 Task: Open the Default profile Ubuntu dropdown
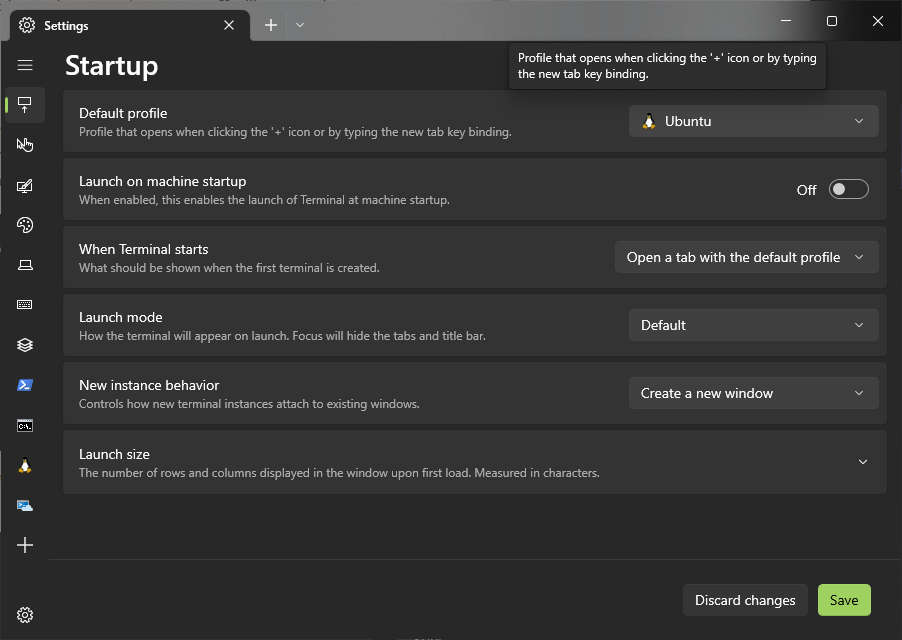[x=753, y=121]
